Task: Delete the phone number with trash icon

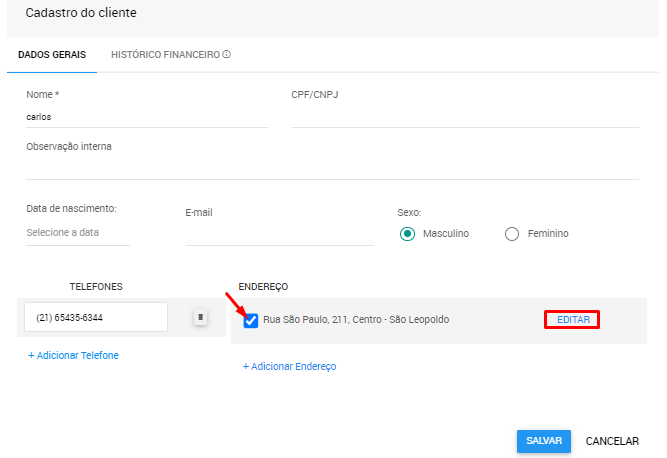Action: pos(200,317)
